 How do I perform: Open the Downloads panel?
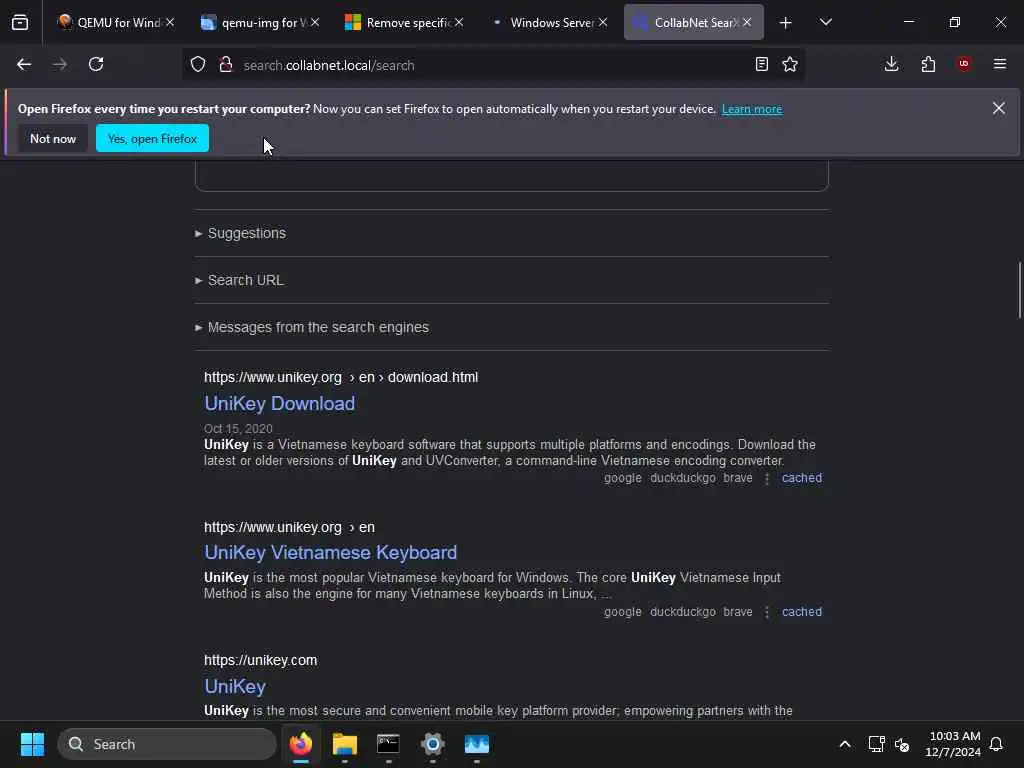coord(891,64)
